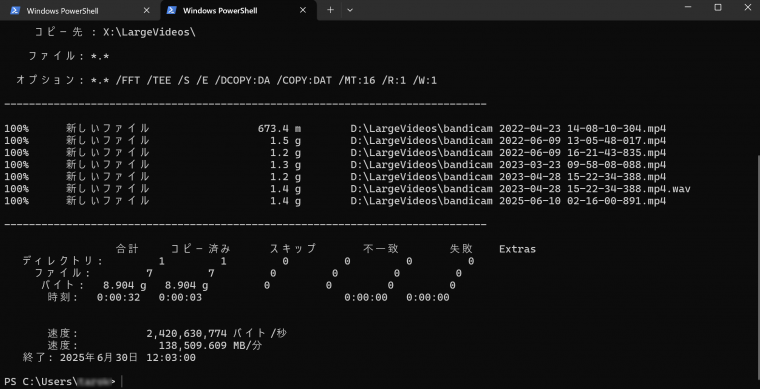Switch to the first Windows PowerShell tab
The height and width of the screenshot is (389, 760).
[x=80, y=10]
